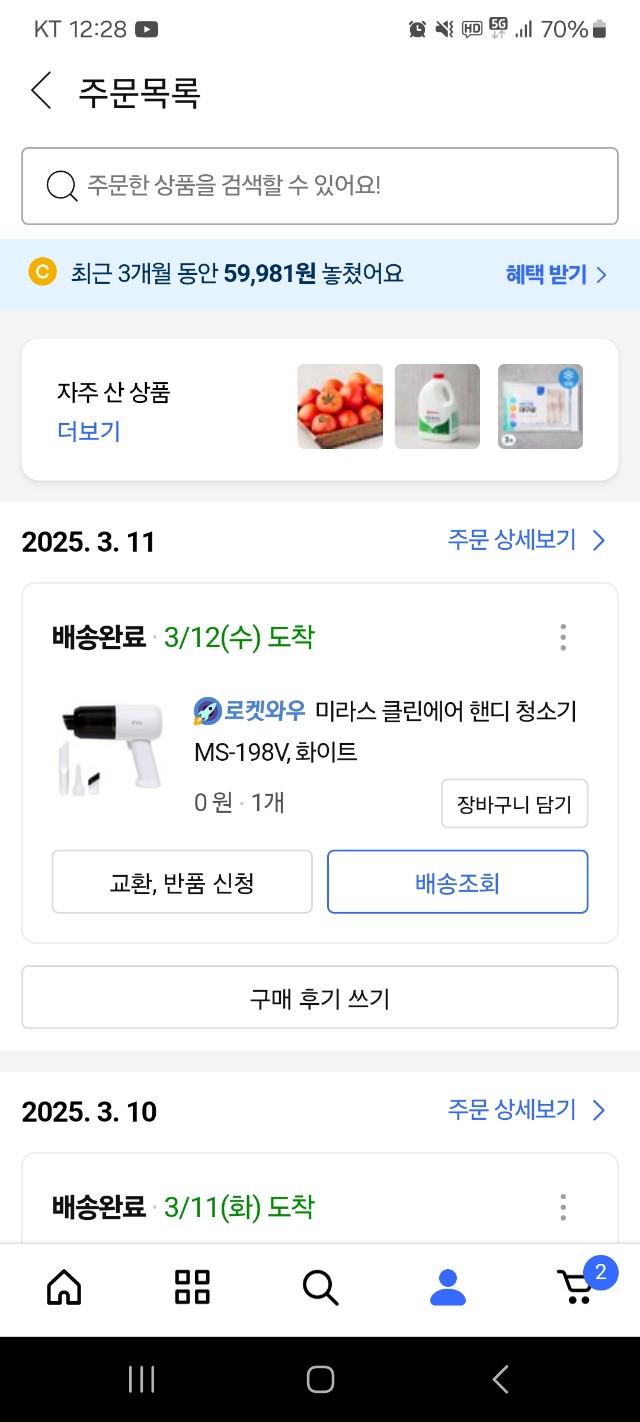Open the category grid in the bottom navigation

pyautogui.click(x=192, y=1287)
